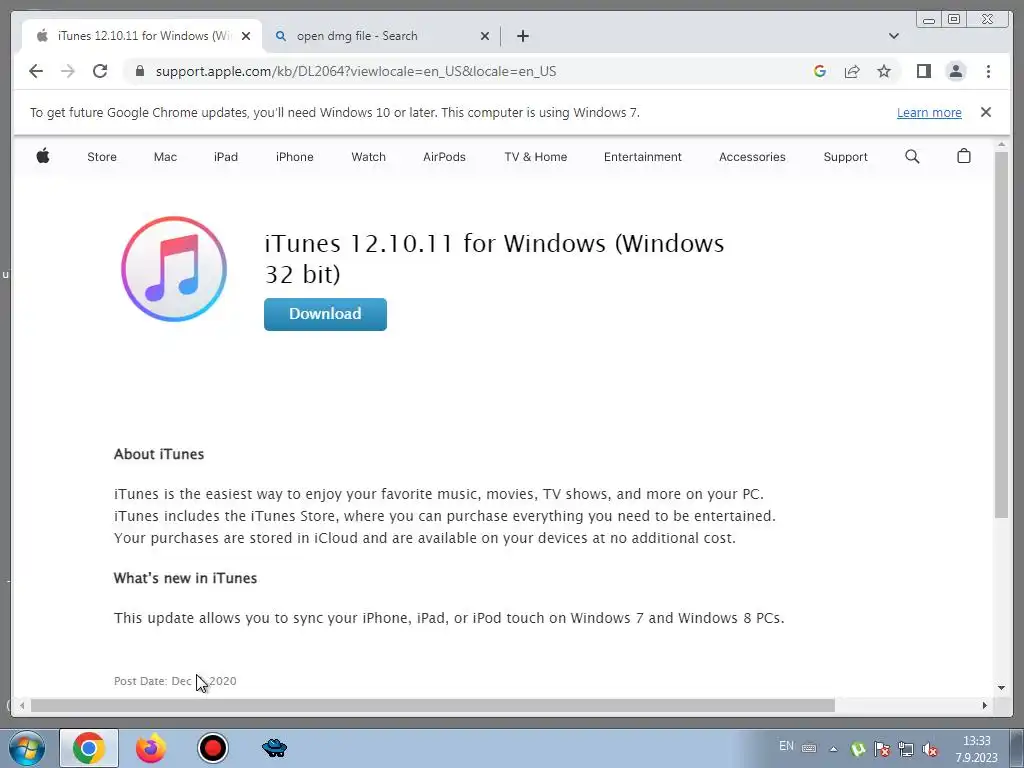Dismiss the Chrome update notification bar
Image resolution: width=1024 pixels, height=768 pixels.
(986, 112)
